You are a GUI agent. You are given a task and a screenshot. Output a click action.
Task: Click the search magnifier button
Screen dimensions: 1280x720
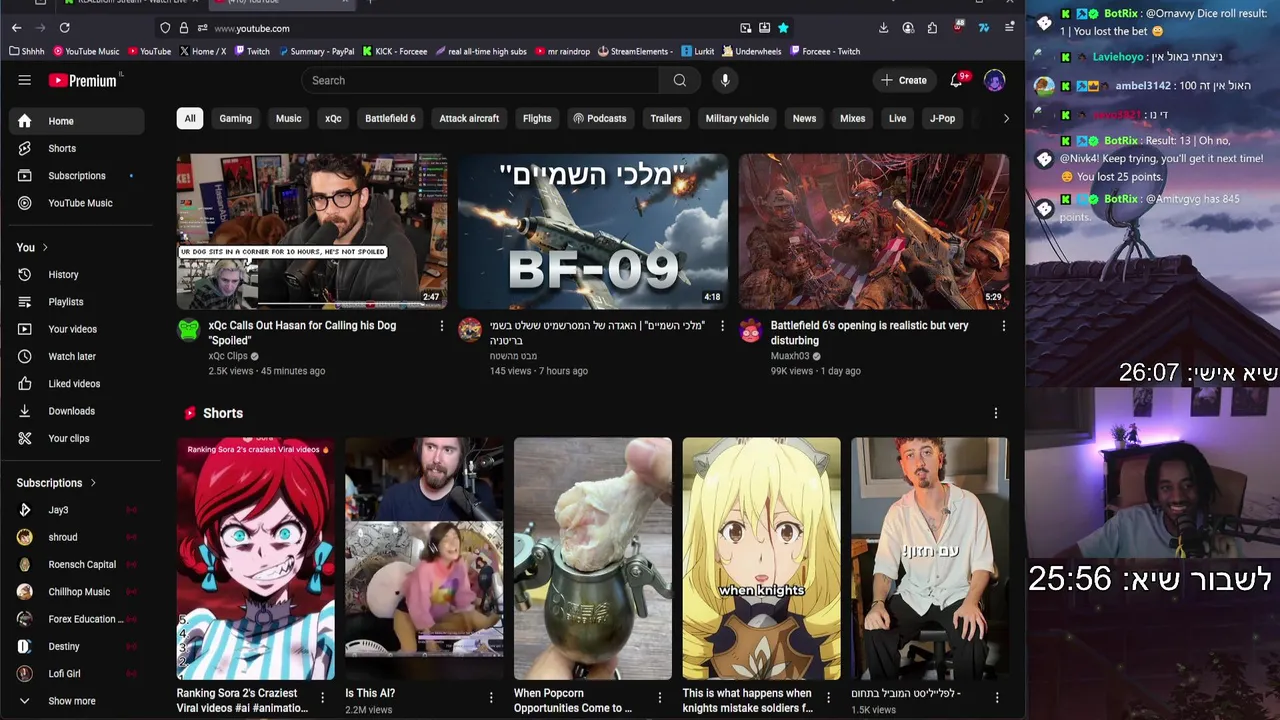(x=680, y=80)
